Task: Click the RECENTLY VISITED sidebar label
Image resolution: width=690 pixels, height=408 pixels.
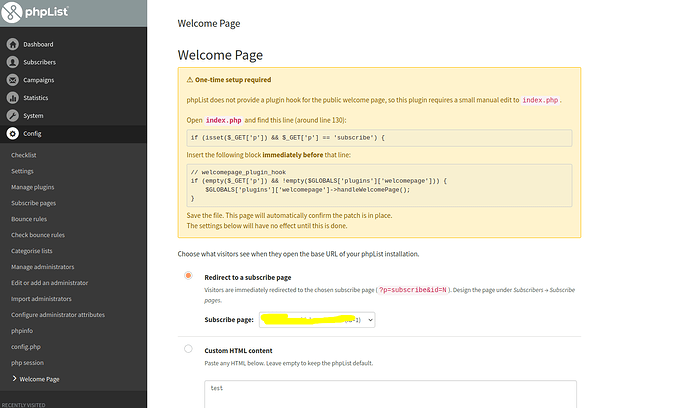Action: (23, 405)
